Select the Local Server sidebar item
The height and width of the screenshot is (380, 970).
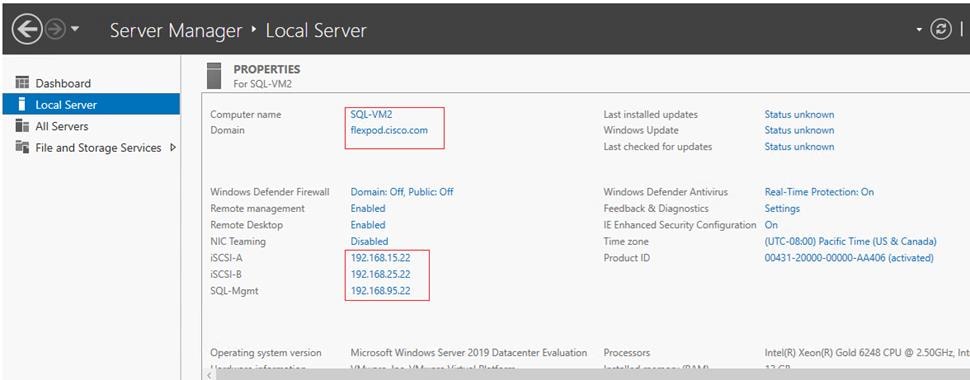91,105
